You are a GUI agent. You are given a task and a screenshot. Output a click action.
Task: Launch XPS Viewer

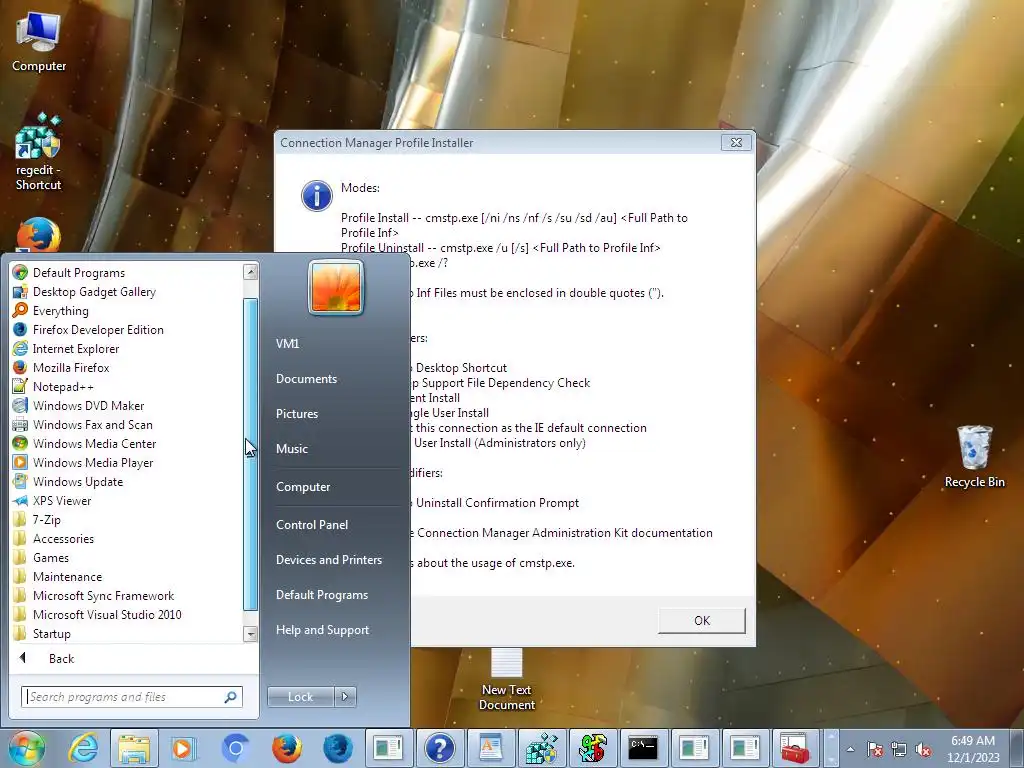click(62, 500)
